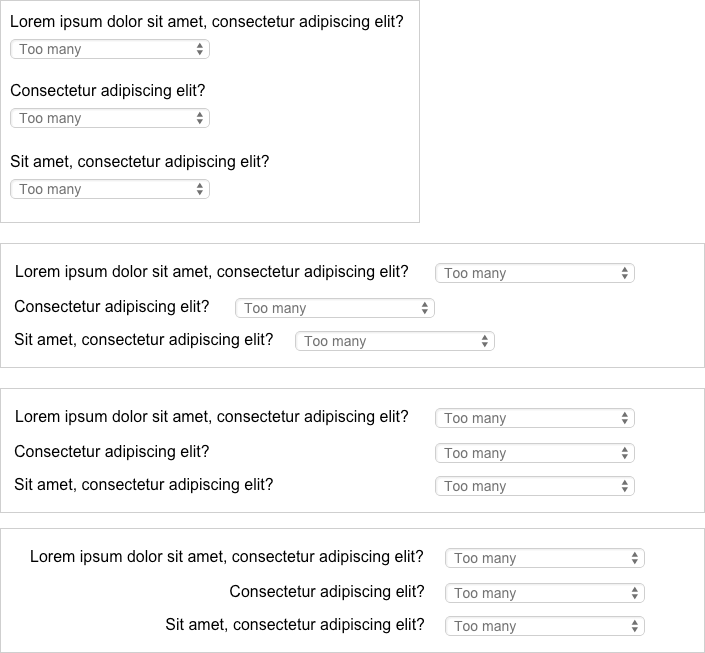Viewport: 705px width, 653px height.
Task: Open 'Consectetur adipiscing elit?' dropdown in the third form
Action: coord(535,453)
